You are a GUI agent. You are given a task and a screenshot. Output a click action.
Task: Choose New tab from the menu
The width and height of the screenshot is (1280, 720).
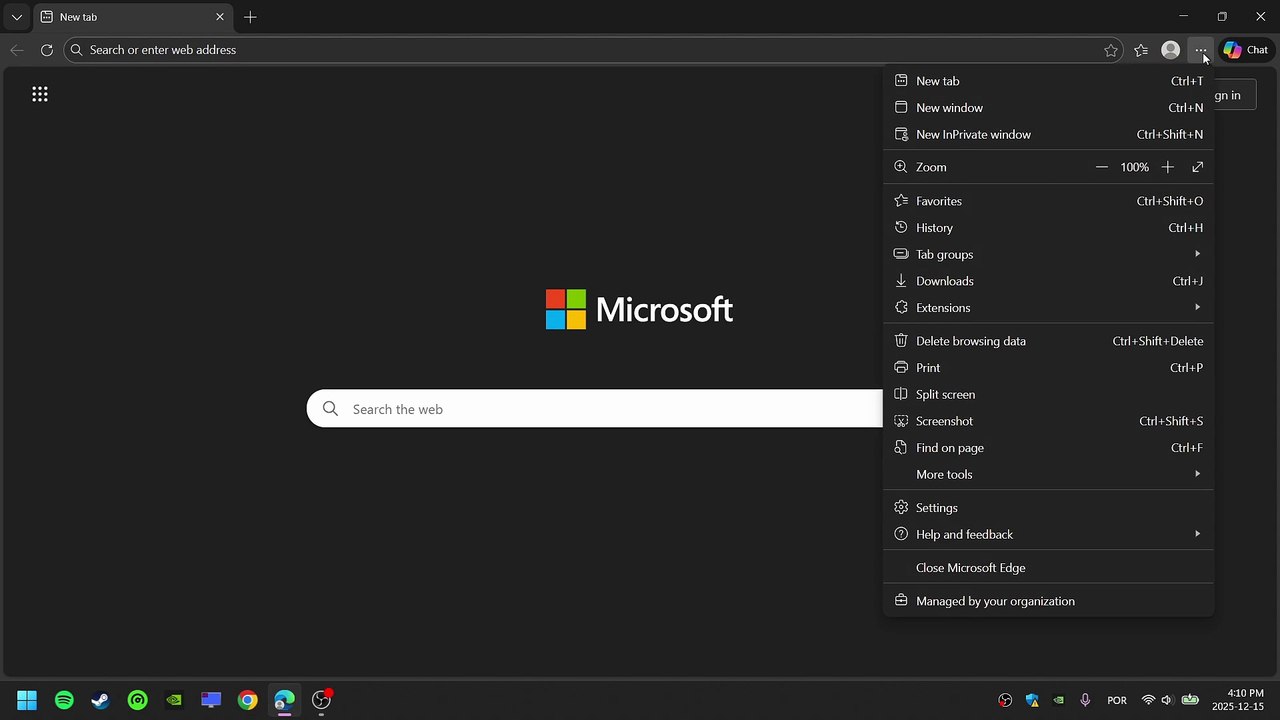(1048, 81)
